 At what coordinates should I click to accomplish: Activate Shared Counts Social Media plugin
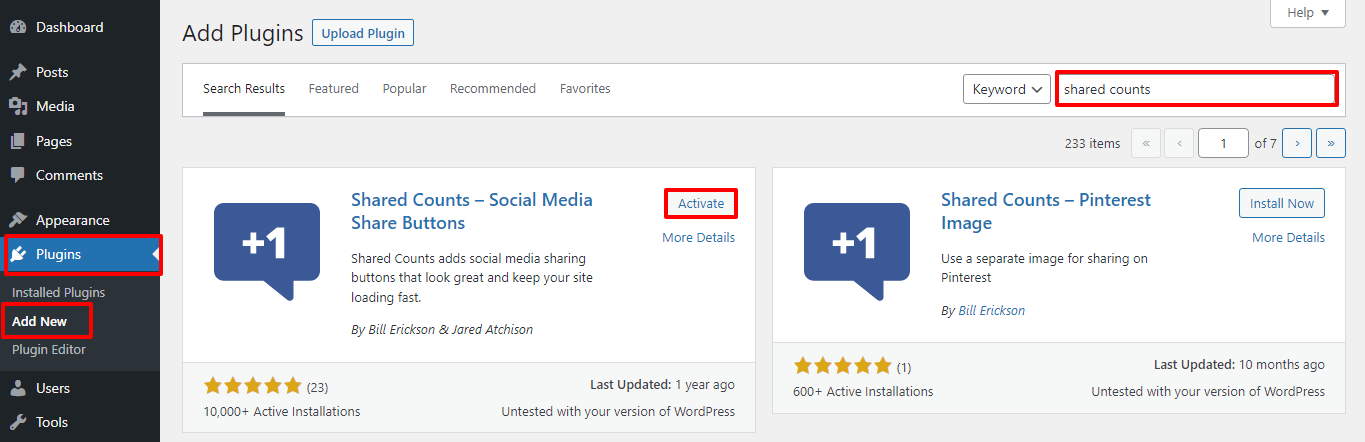coord(701,203)
